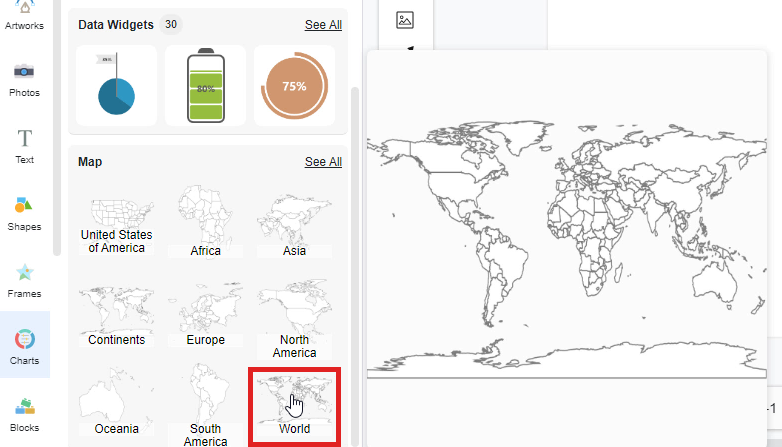The width and height of the screenshot is (782, 447).
Task: Insert the 80% battery data widget
Action: (x=206, y=85)
